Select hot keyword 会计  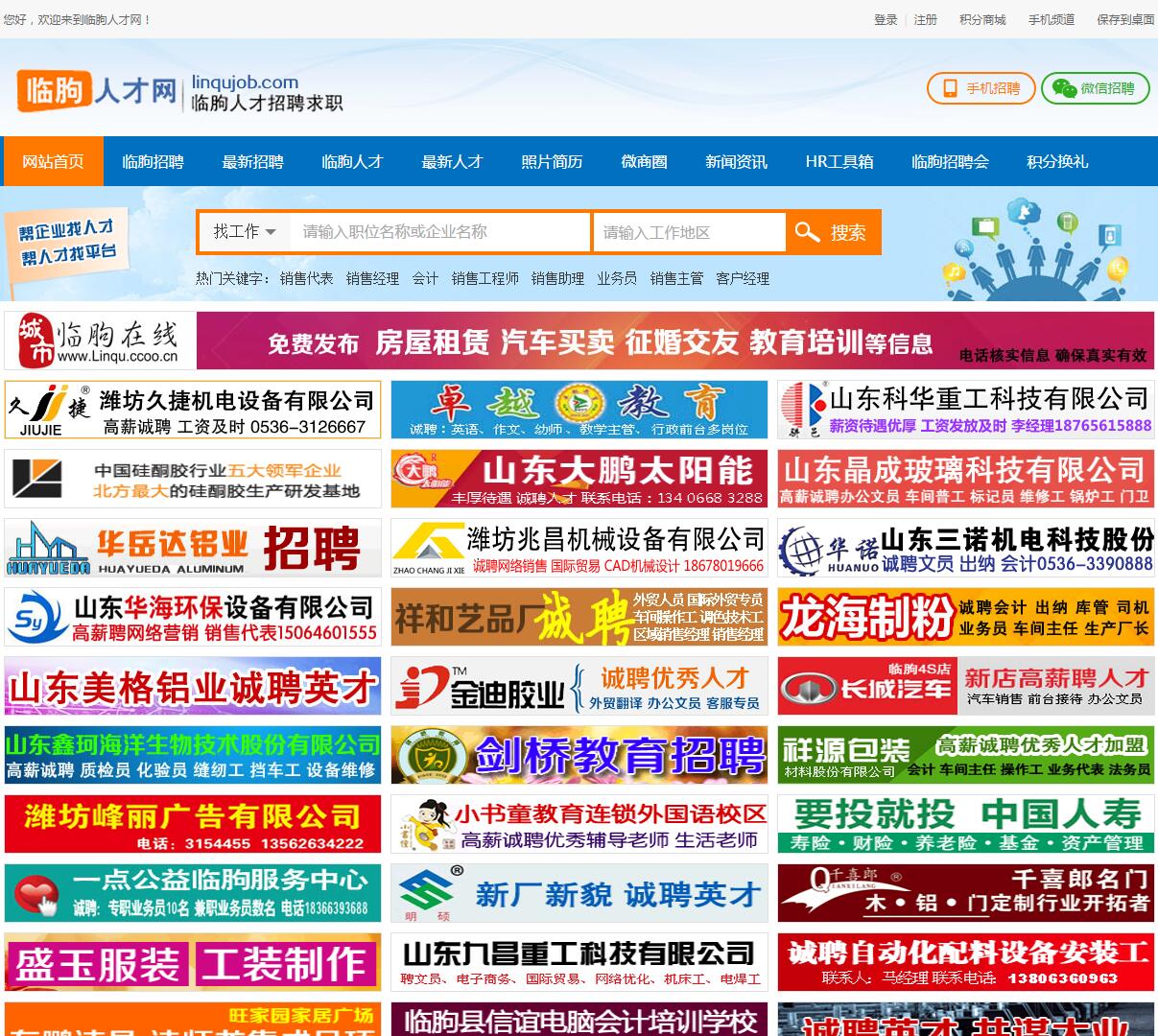(x=425, y=278)
